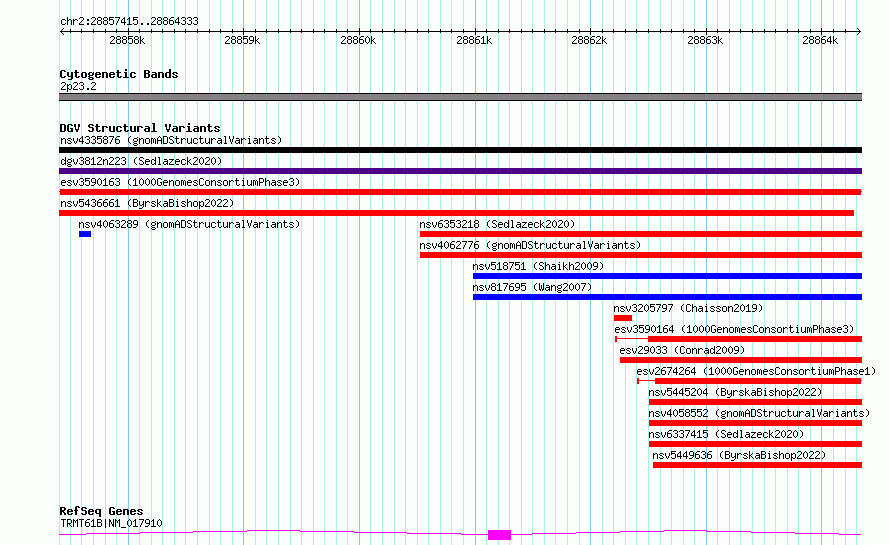Screen dimensions: 890x545
Task: Open nsv5445204 (ByrskaBishop2022) label
Action: pyautogui.click(x=735, y=392)
